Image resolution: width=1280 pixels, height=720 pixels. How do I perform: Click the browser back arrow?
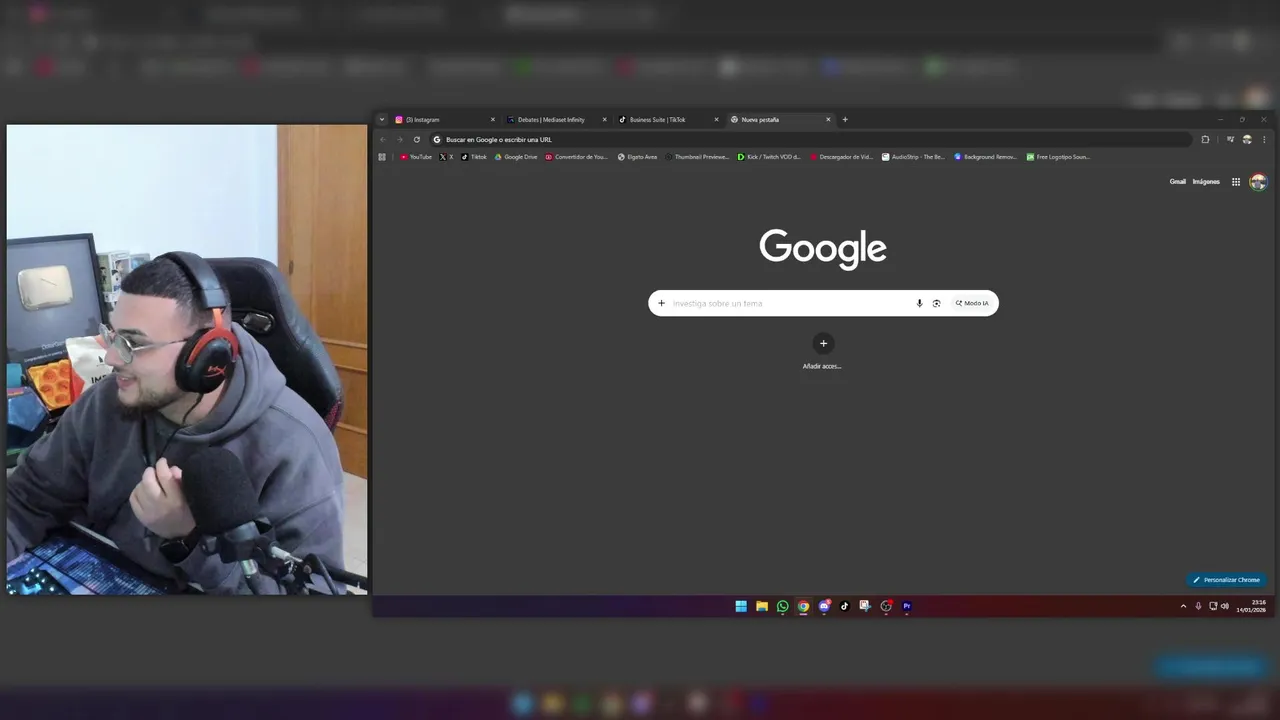click(x=383, y=139)
